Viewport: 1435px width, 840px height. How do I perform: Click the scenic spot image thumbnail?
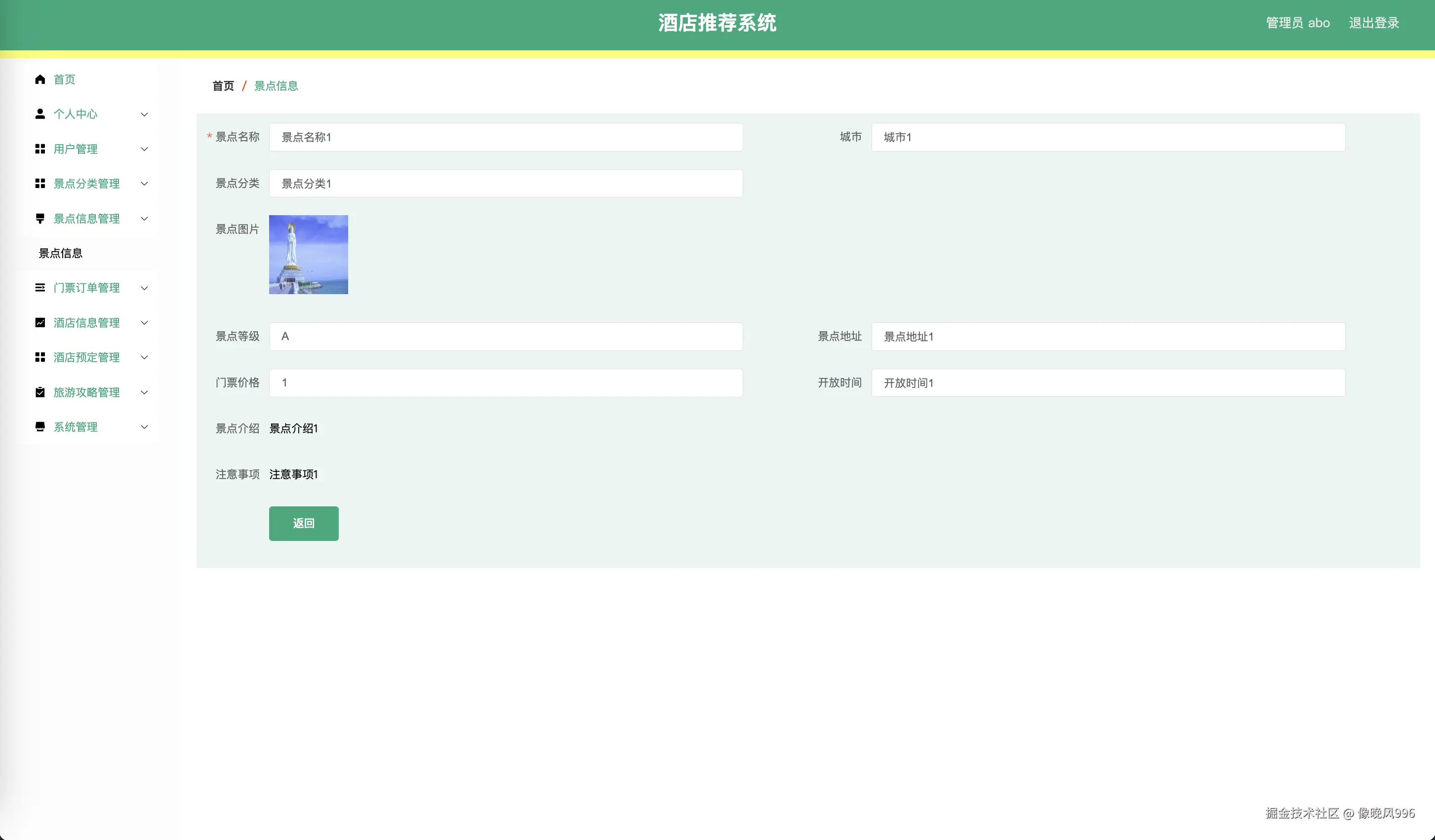[x=308, y=254]
